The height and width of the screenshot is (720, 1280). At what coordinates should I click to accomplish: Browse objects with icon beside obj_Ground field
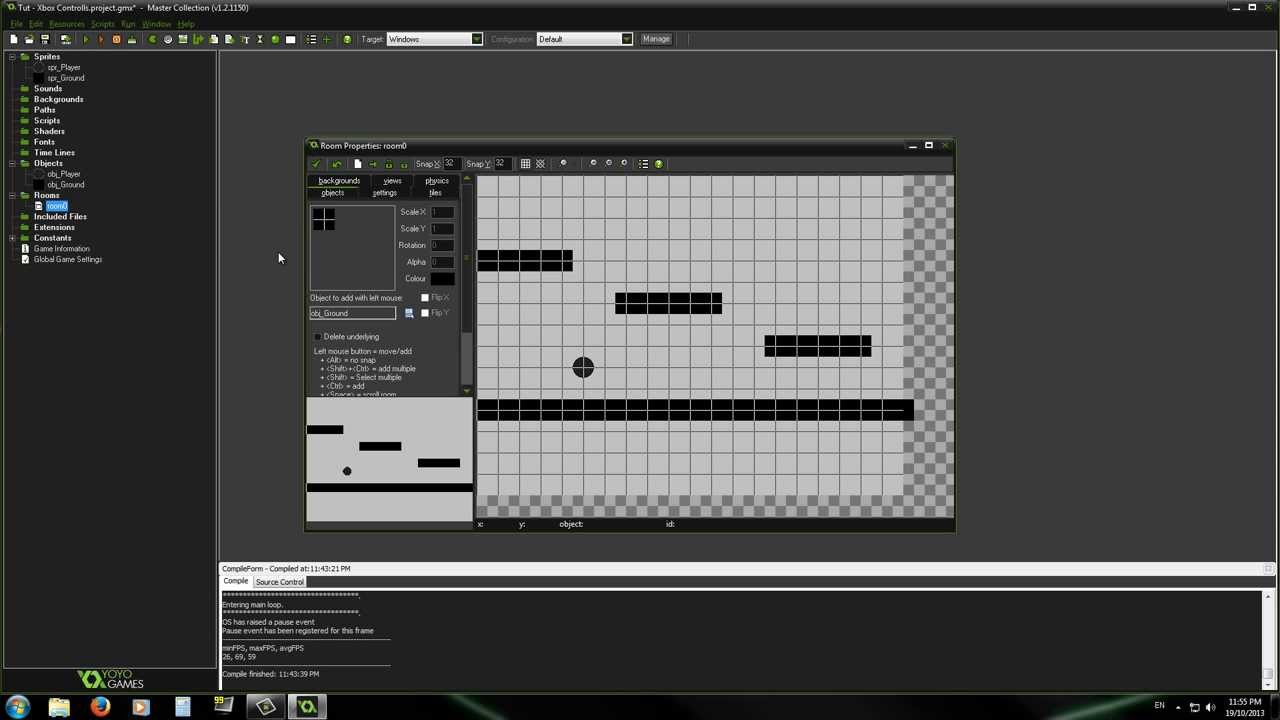click(408, 313)
